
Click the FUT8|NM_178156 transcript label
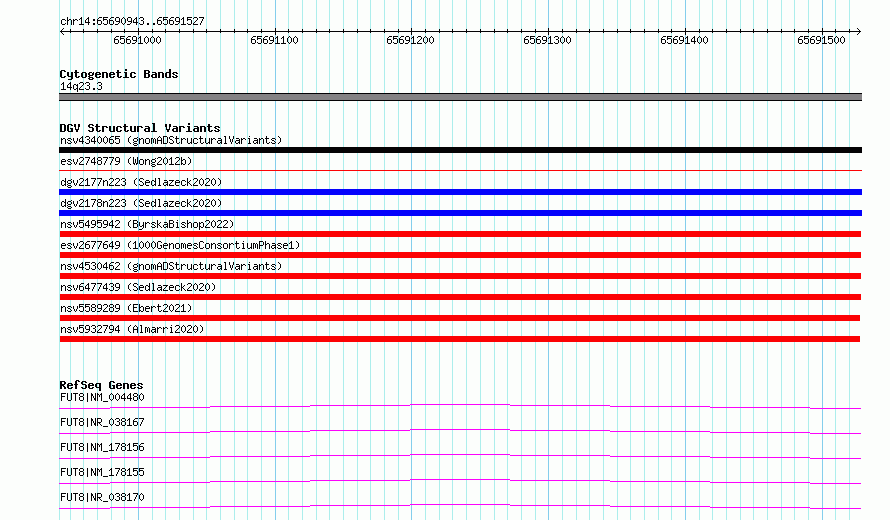[102, 447]
